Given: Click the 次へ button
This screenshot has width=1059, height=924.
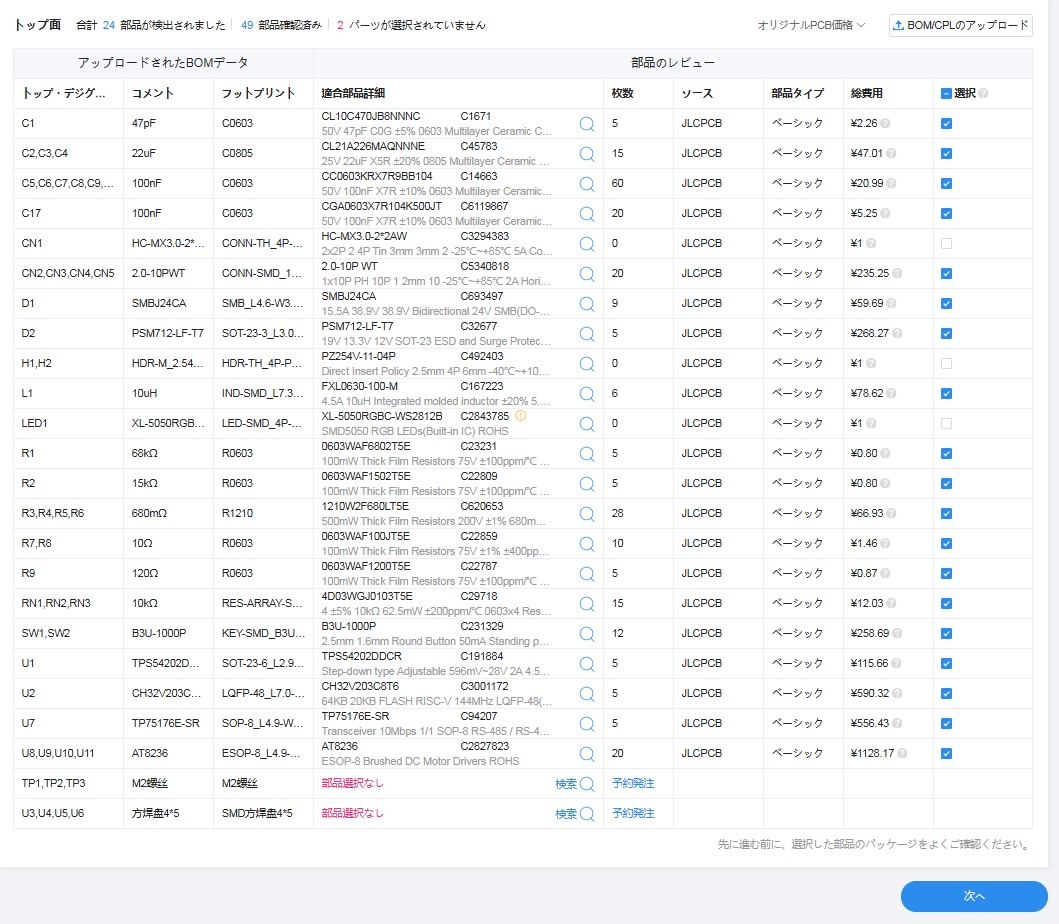Looking at the screenshot, I should [974, 896].
